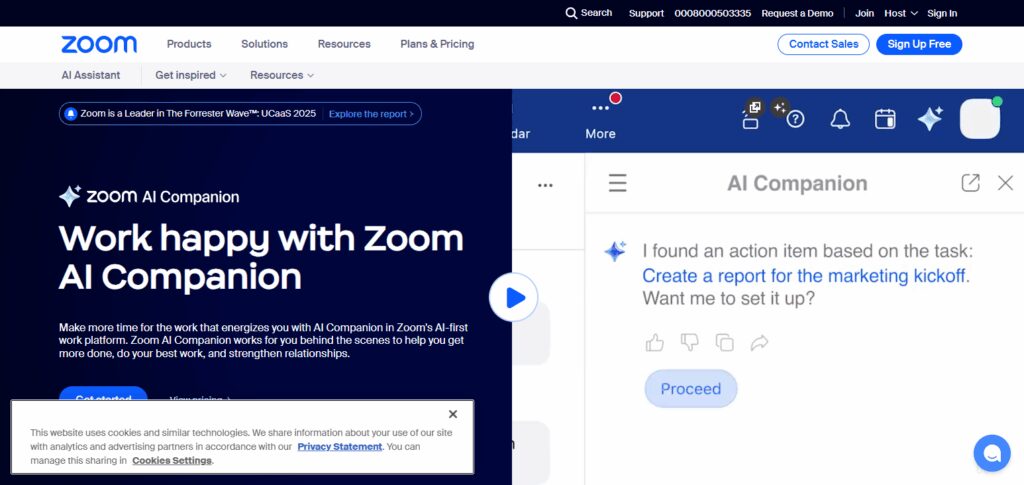Click the thumbs down feedback icon
Screen dimensions: 1024x485
[x=690, y=342]
